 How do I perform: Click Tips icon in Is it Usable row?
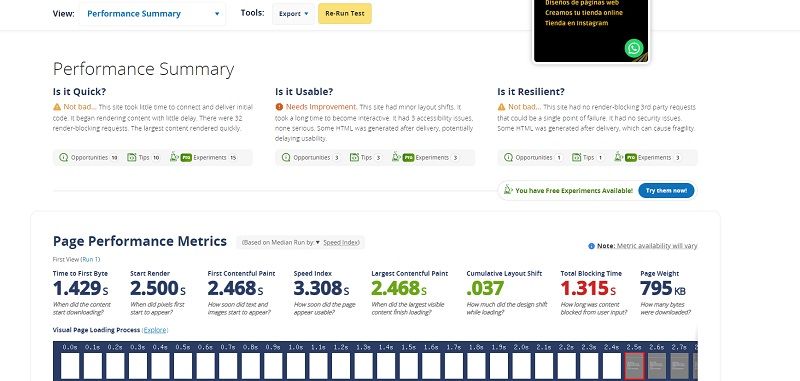pyautogui.click(x=354, y=158)
